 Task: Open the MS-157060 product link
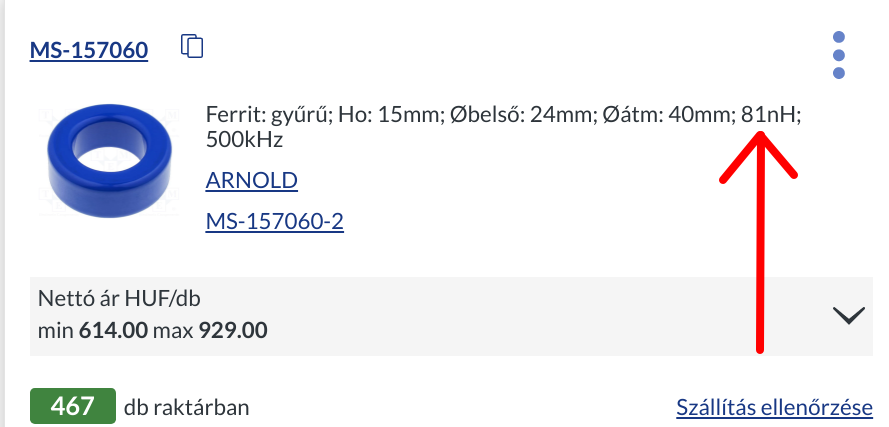point(88,50)
